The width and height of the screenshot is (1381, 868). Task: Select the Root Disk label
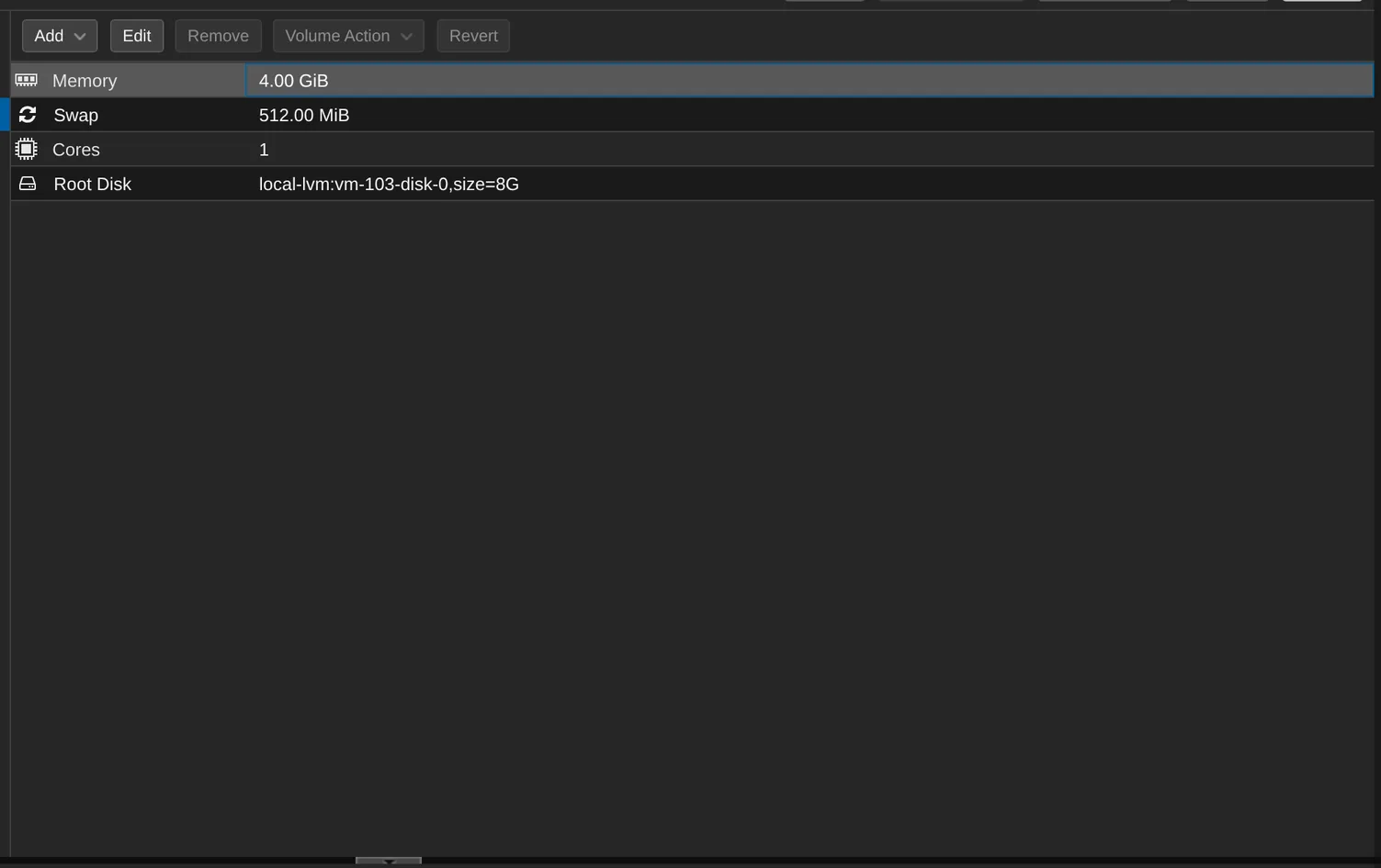(x=93, y=184)
